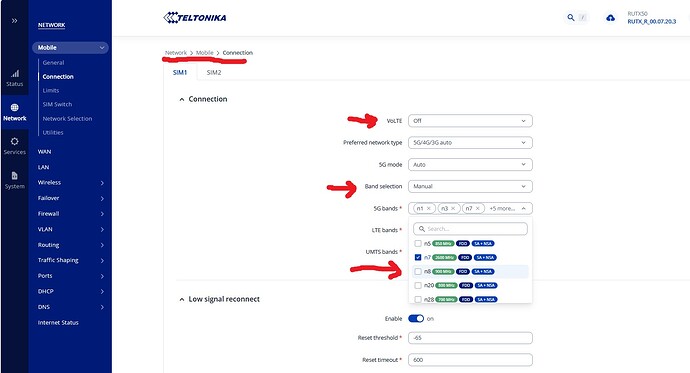Collapse the Connection section
This screenshot has width=690, height=373.
coord(181,99)
